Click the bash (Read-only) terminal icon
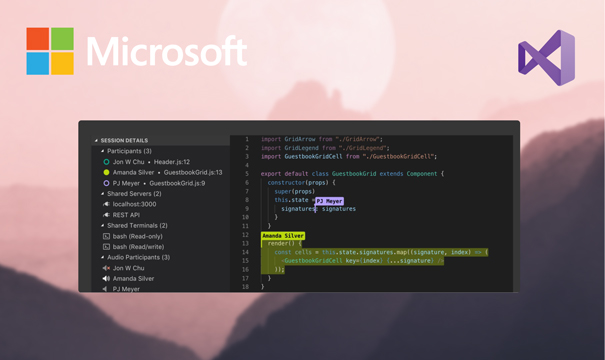The height and width of the screenshot is (360, 605). coord(106,236)
